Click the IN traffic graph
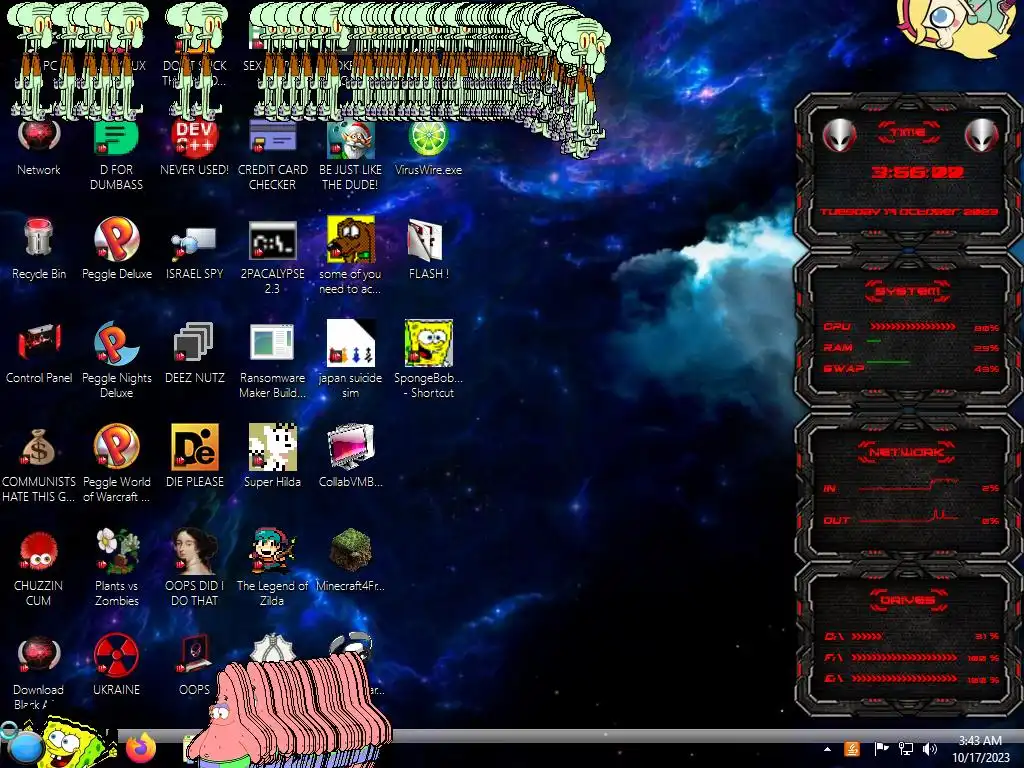The image size is (1024, 768). [908, 485]
